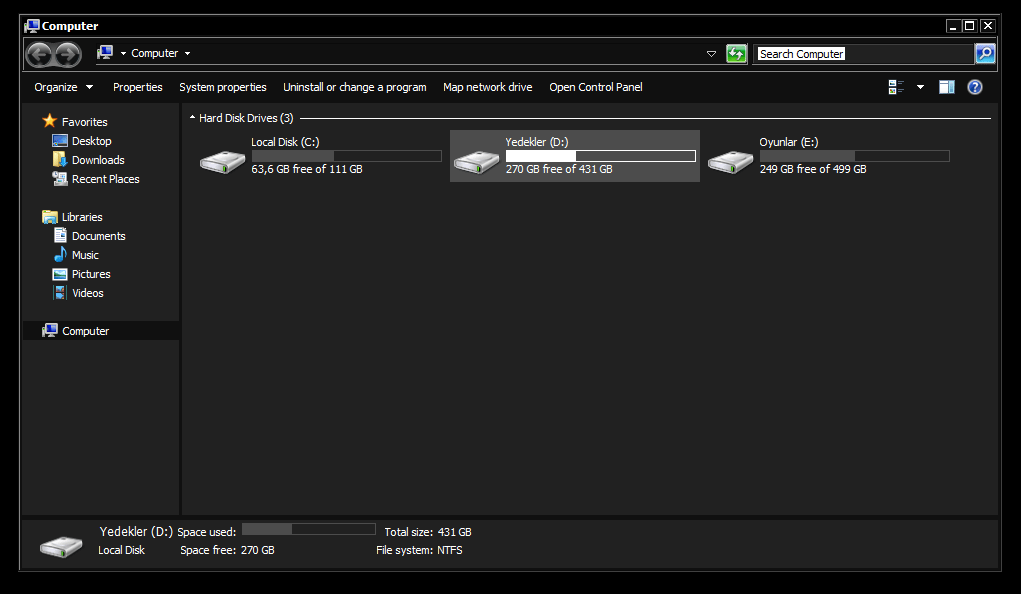The height and width of the screenshot is (594, 1021).
Task: Click the Desktop icon in Favorites
Action: pos(60,141)
